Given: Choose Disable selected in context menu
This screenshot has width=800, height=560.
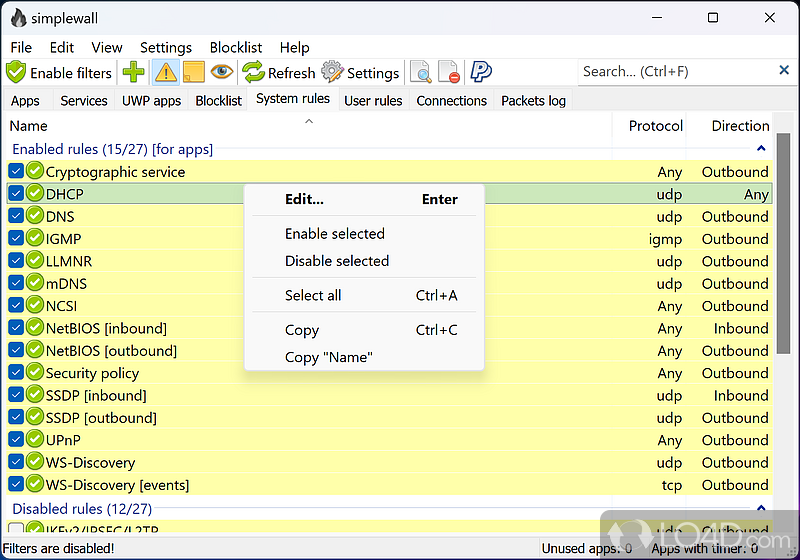Looking at the screenshot, I should [364, 261].
